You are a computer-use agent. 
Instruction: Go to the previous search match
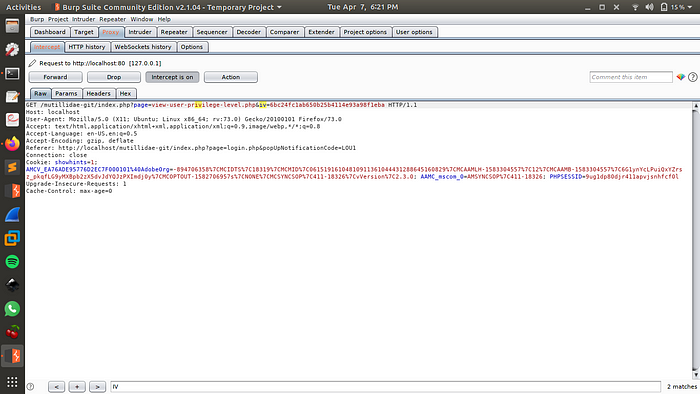56,387
